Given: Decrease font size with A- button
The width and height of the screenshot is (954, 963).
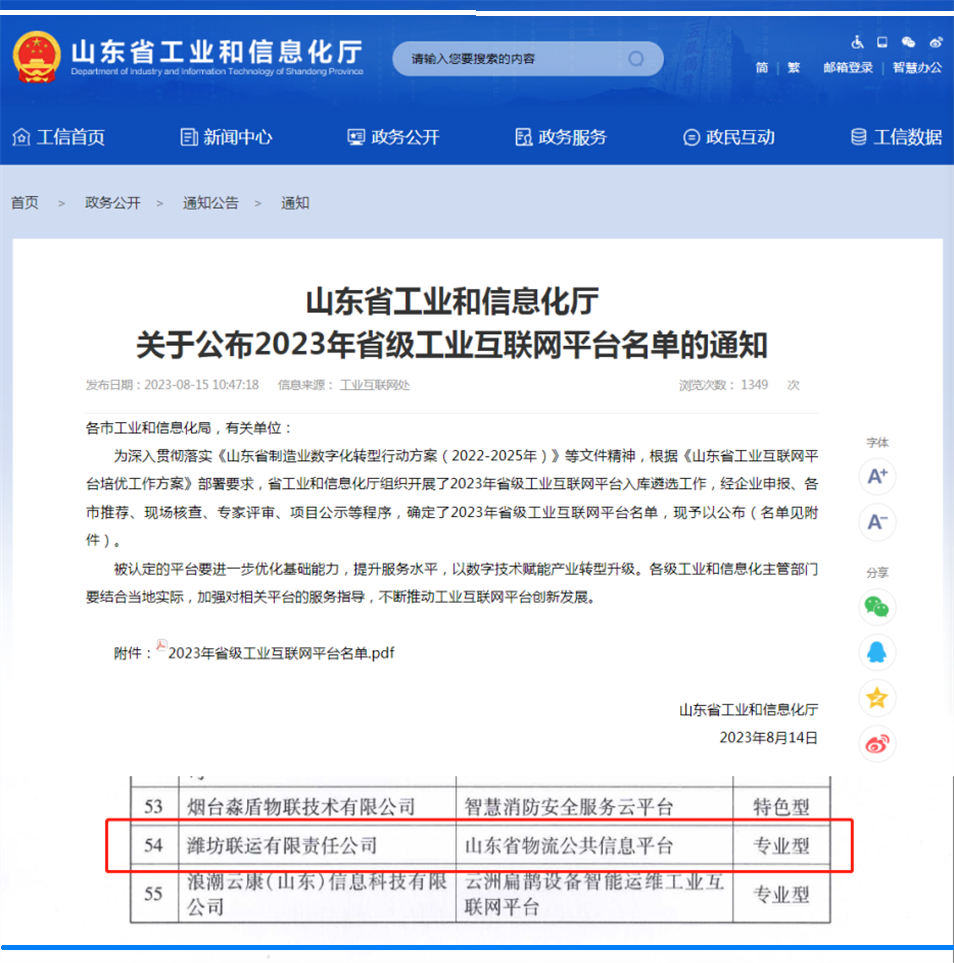Looking at the screenshot, I should coord(877,522).
